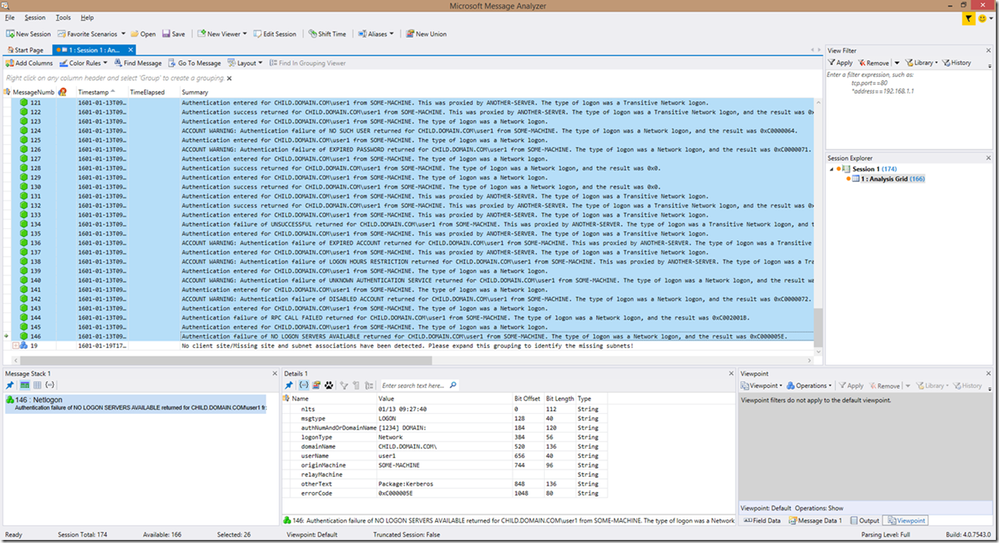Close the Session 1 tab
The width and height of the screenshot is (999, 543).
click(x=131, y=50)
